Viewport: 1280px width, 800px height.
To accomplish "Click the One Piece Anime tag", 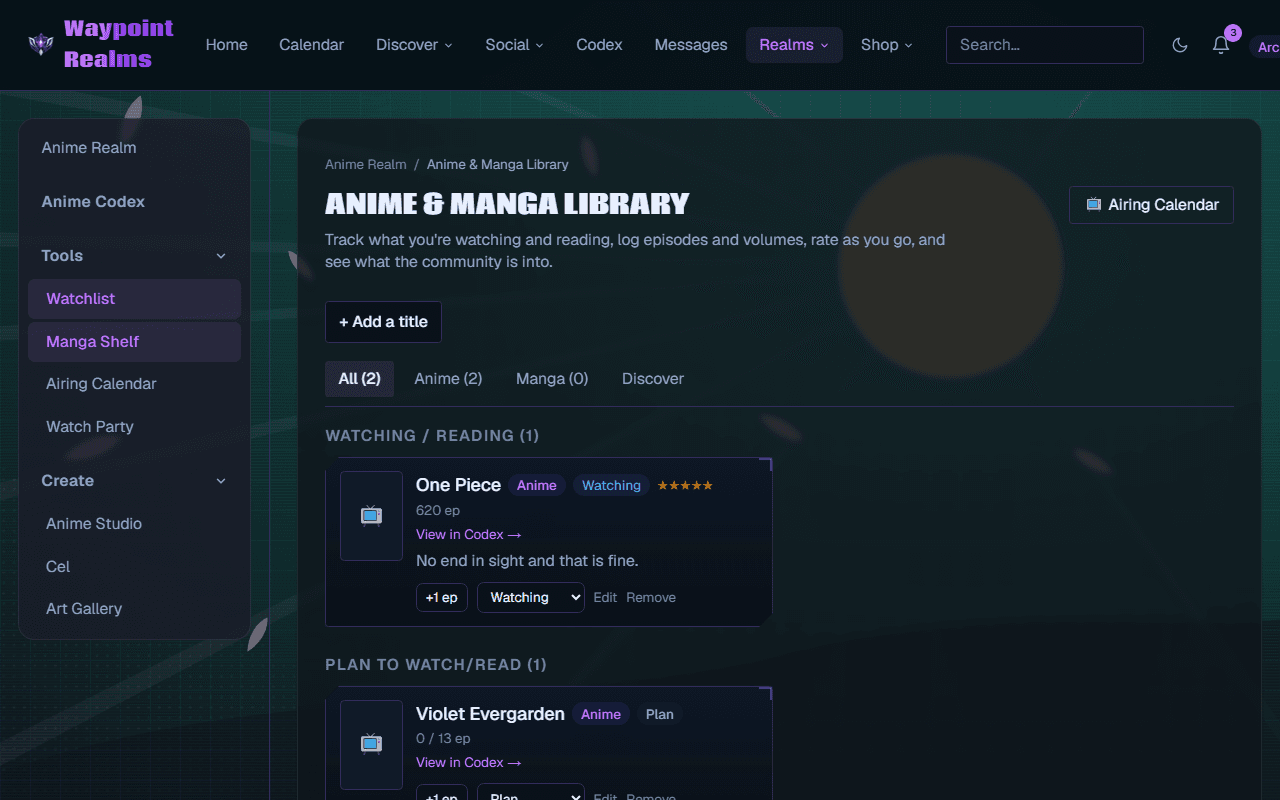I will 537,485.
